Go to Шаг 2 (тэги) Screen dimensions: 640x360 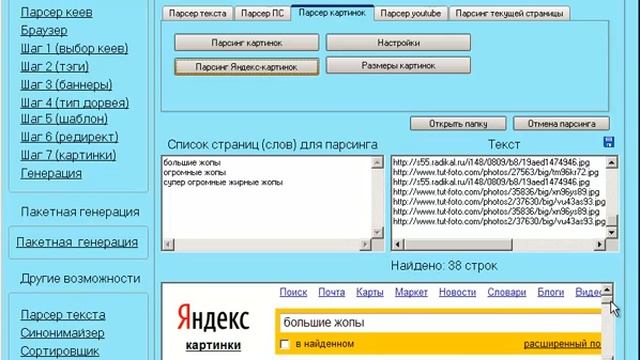(54, 66)
